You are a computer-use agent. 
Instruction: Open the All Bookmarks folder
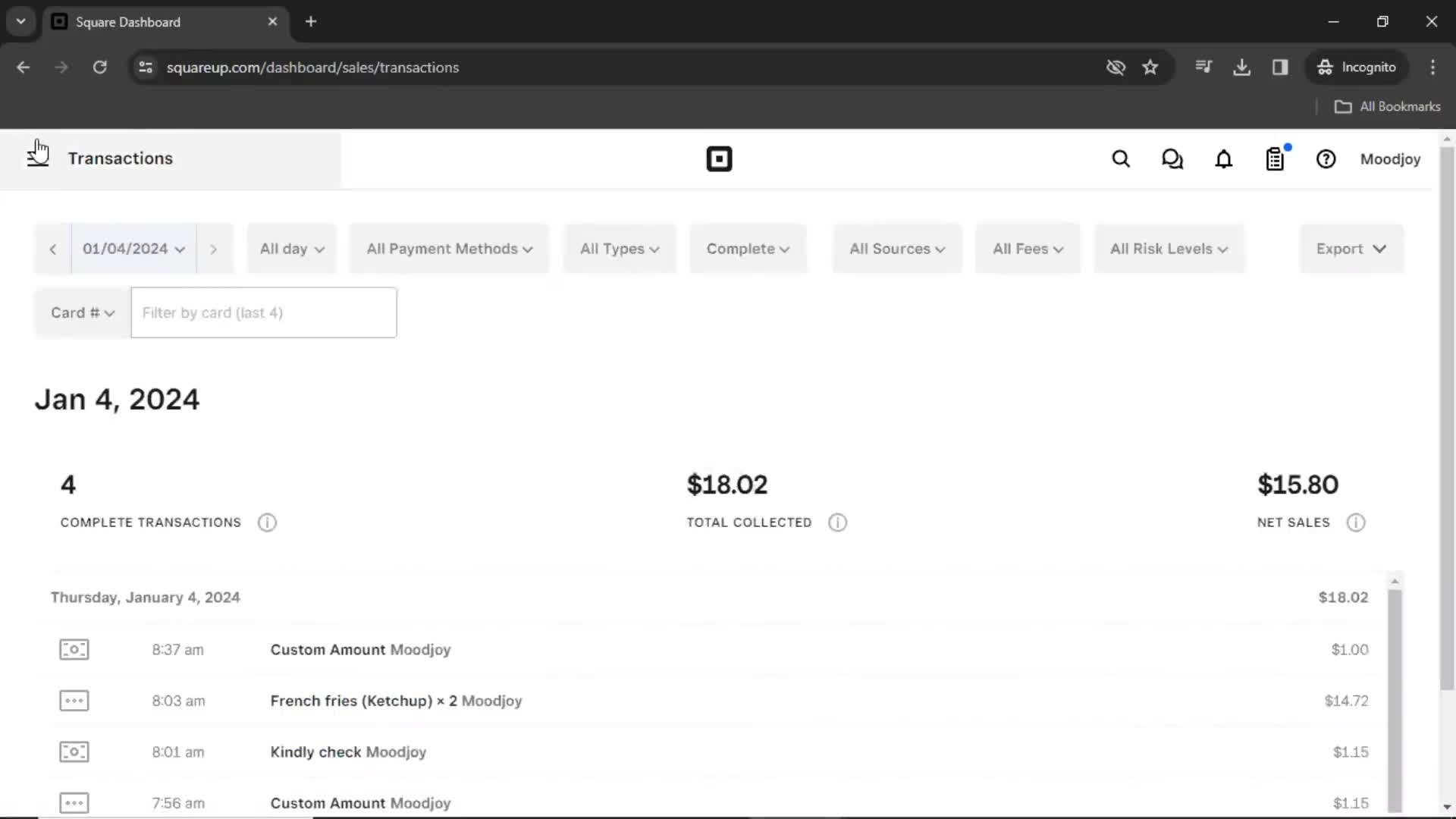tap(1388, 107)
